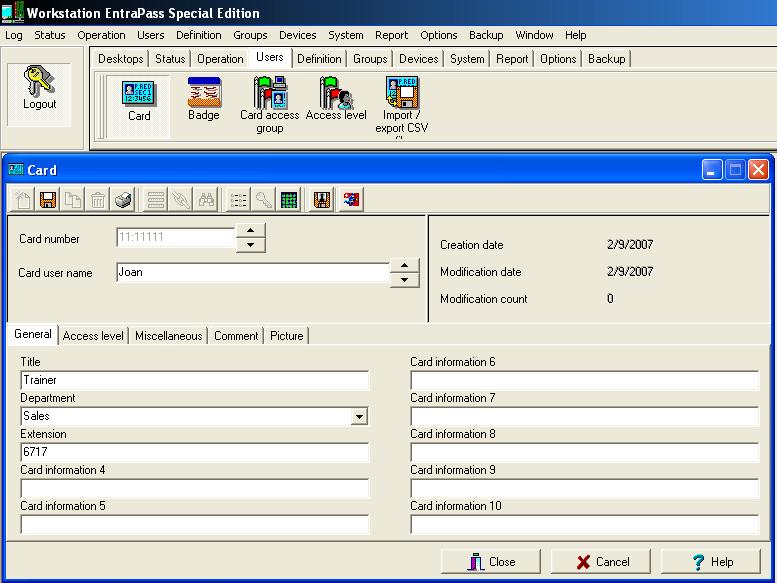Viewport: 777px width, 583px height.
Task: Click the orange floppy-with-person toolbar icon
Action: [322, 200]
